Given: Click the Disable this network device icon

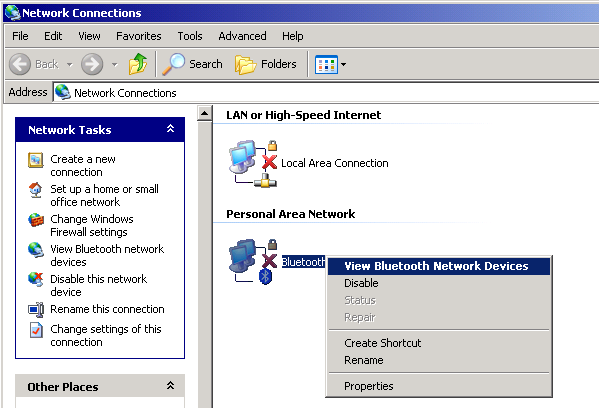Looking at the screenshot, I should [x=36, y=280].
